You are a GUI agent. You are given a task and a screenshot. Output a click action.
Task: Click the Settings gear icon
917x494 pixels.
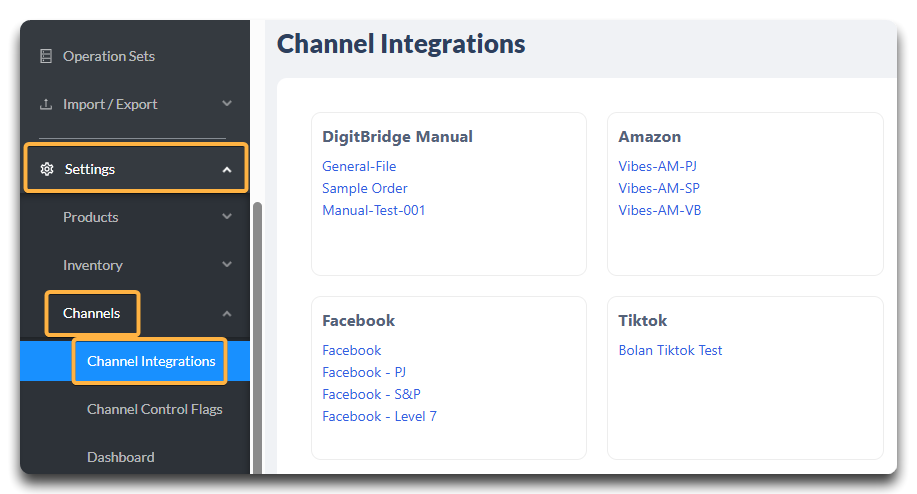pos(47,169)
